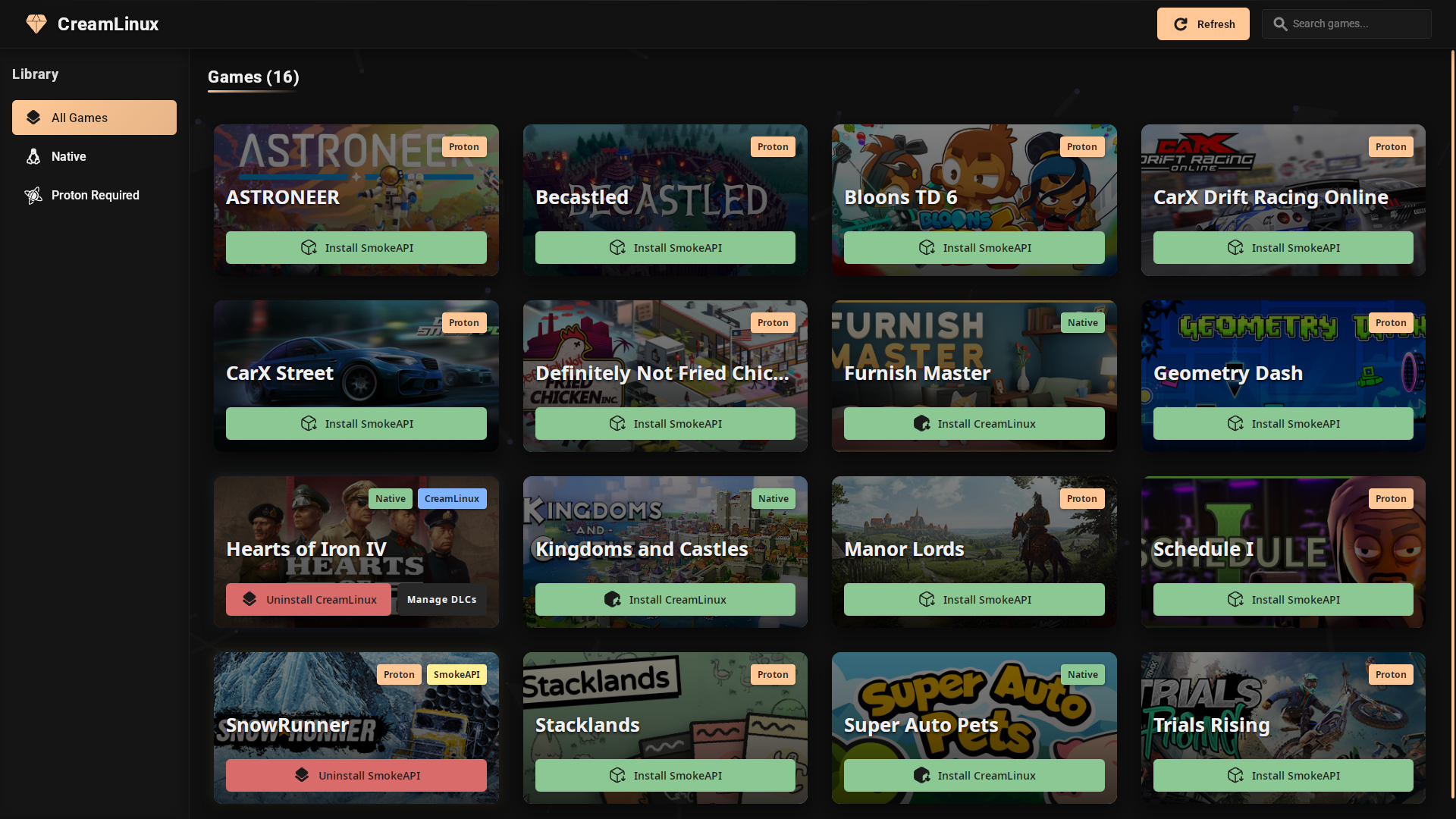Viewport: 1456px width, 819px height.
Task: Click the atom icon beside Proton Required
Action: pos(33,195)
